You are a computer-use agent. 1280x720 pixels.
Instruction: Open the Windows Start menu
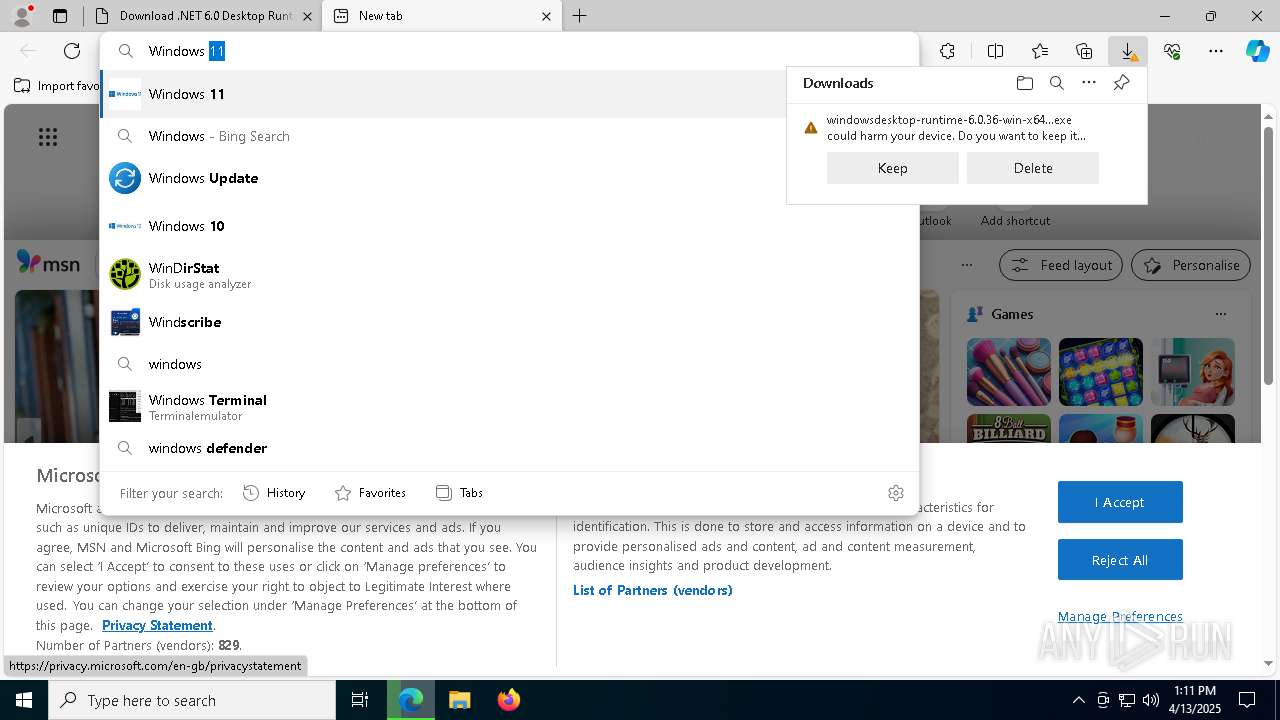[23, 700]
